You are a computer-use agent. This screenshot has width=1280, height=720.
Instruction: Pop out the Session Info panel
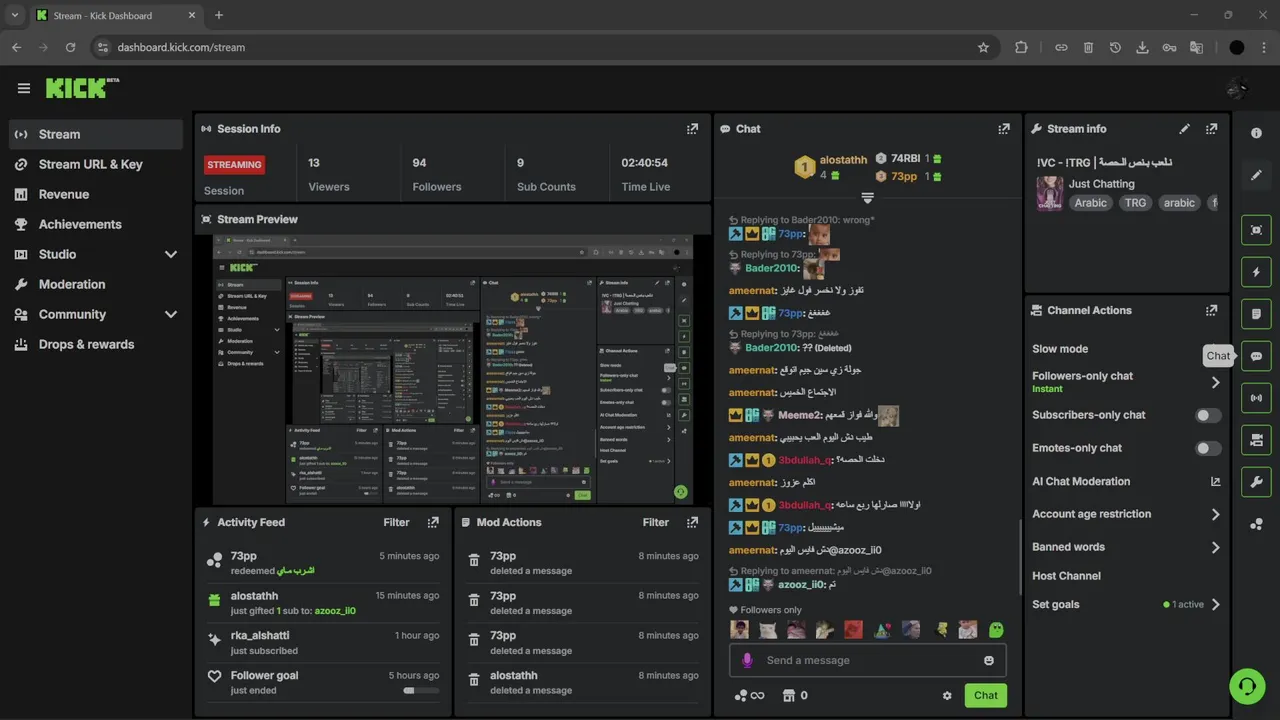[x=692, y=129]
